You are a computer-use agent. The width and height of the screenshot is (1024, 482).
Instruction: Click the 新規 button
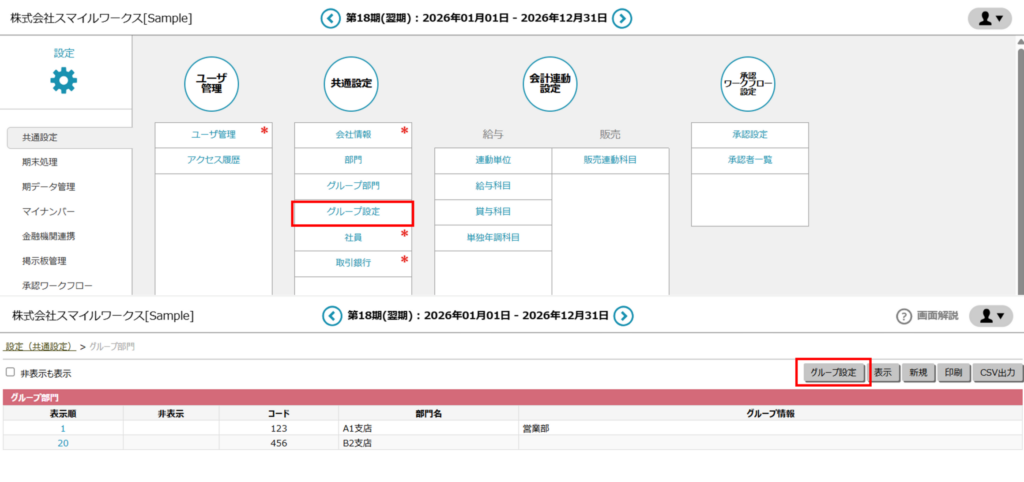point(918,372)
